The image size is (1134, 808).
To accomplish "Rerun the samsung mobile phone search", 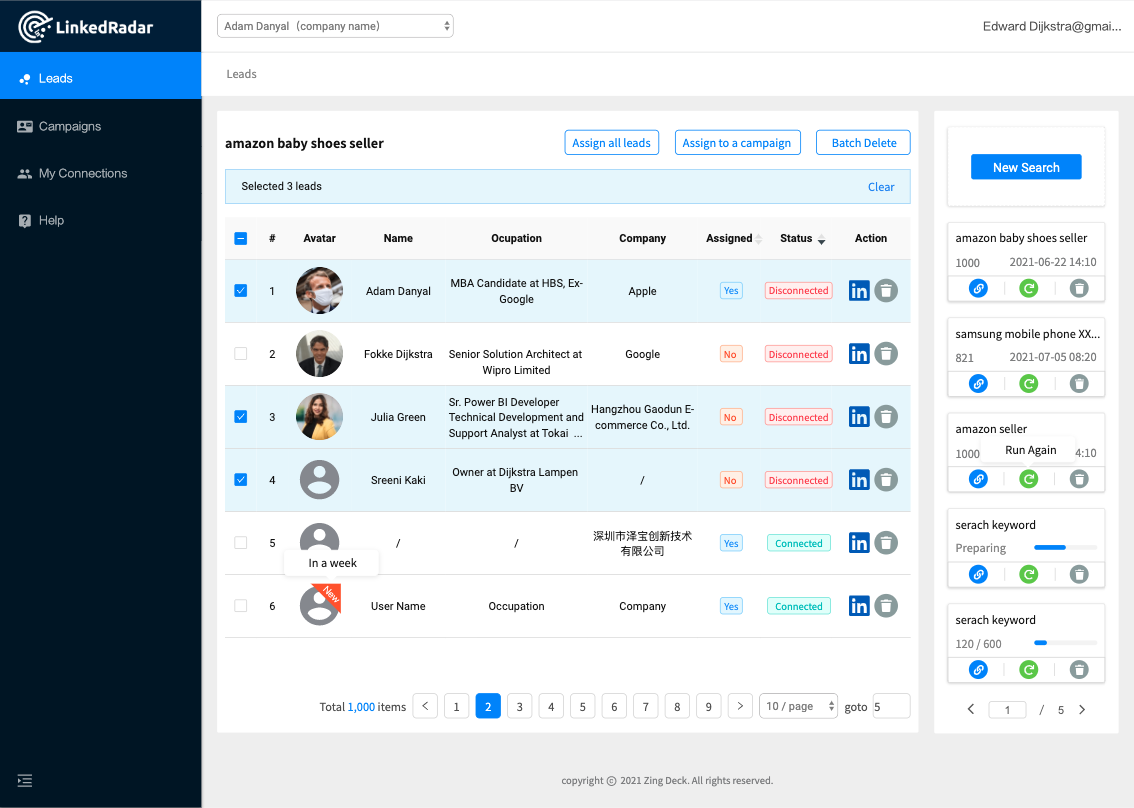I will tap(1028, 383).
